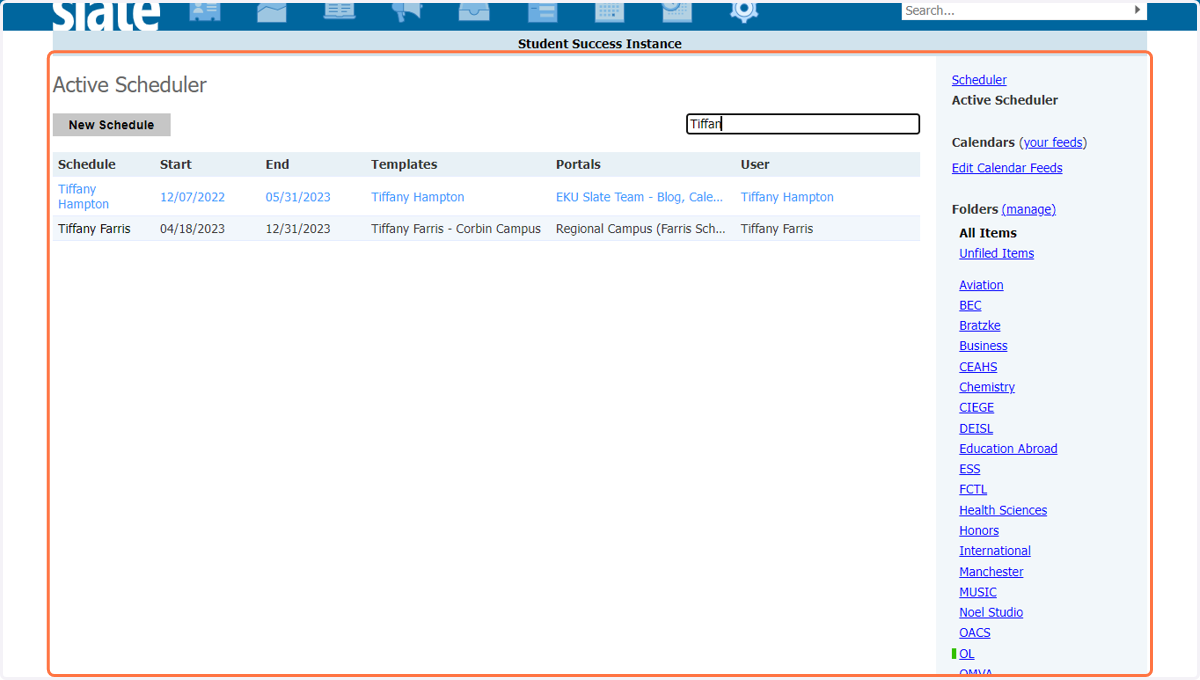Open Tiffany Farris schedule row
The height and width of the screenshot is (680, 1200).
(486, 229)
